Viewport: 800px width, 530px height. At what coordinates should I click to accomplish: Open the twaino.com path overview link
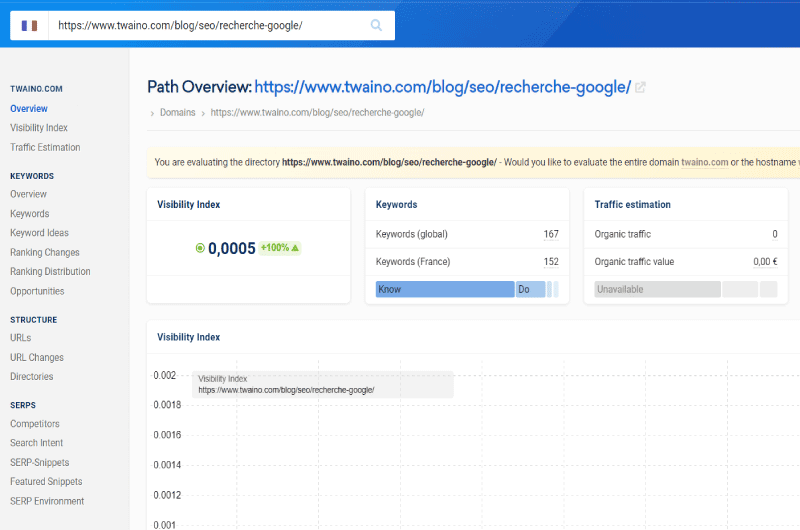click(442, 87)
